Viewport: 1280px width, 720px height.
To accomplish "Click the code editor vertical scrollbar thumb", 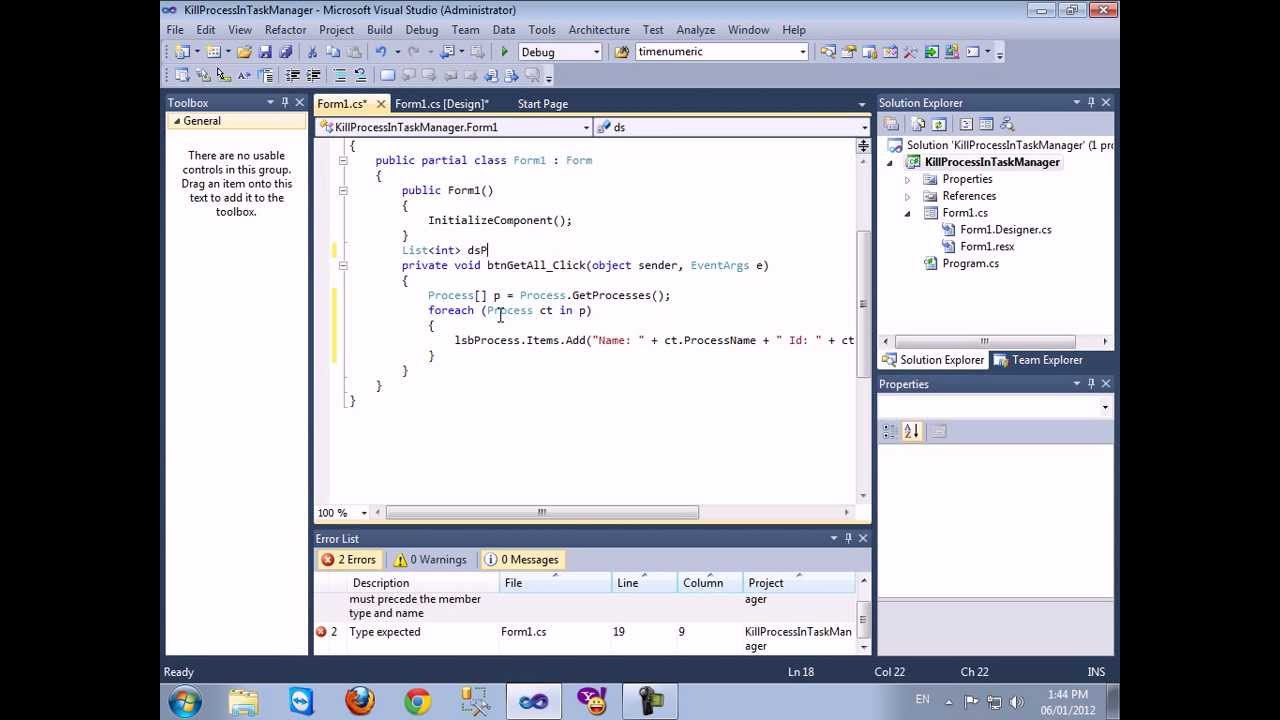I will 863,304.
